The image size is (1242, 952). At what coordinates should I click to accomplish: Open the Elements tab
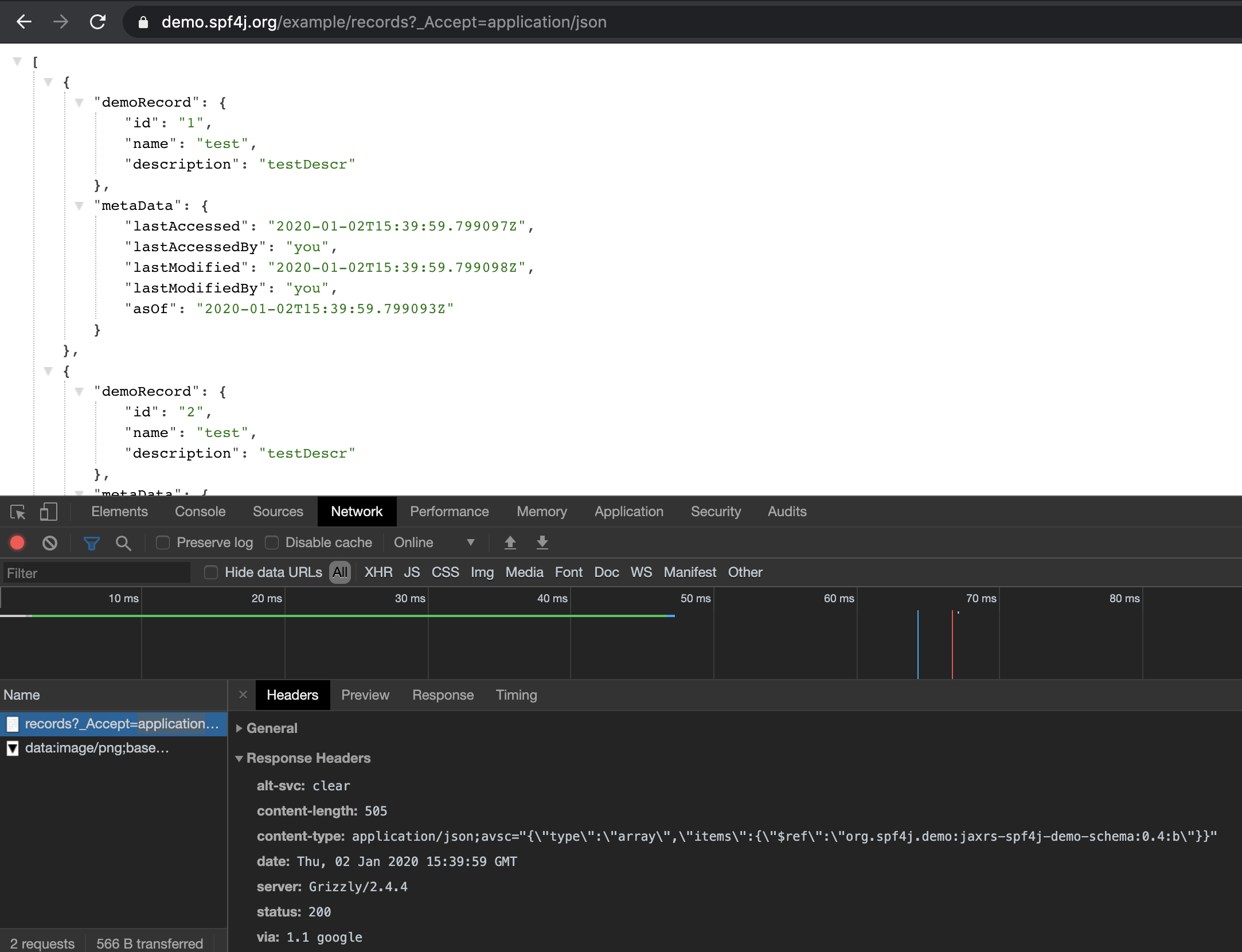(119, 512)
